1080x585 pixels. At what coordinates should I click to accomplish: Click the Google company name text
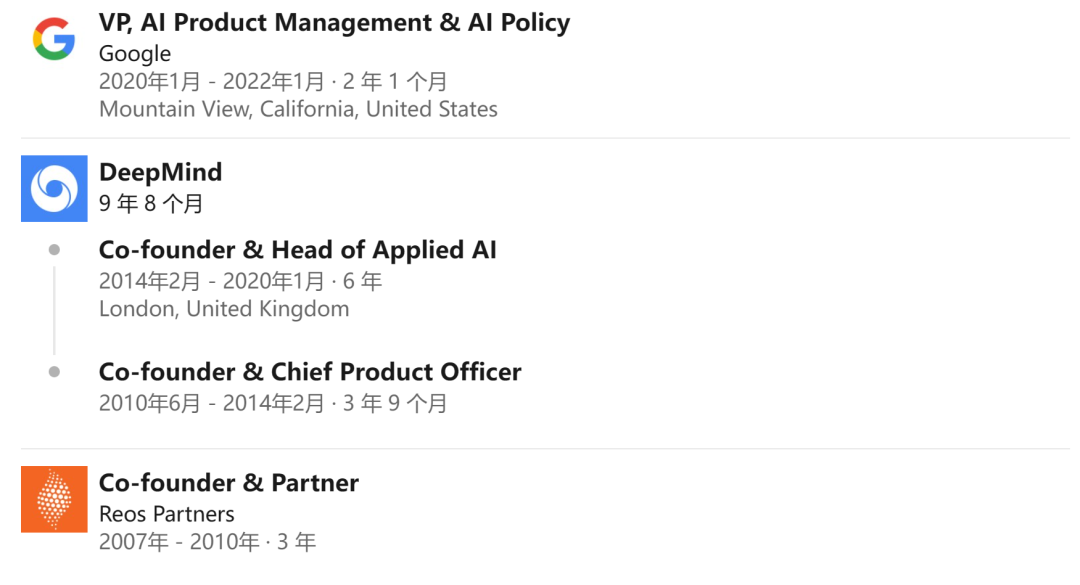pyautogui.click(x=135, y=54)
